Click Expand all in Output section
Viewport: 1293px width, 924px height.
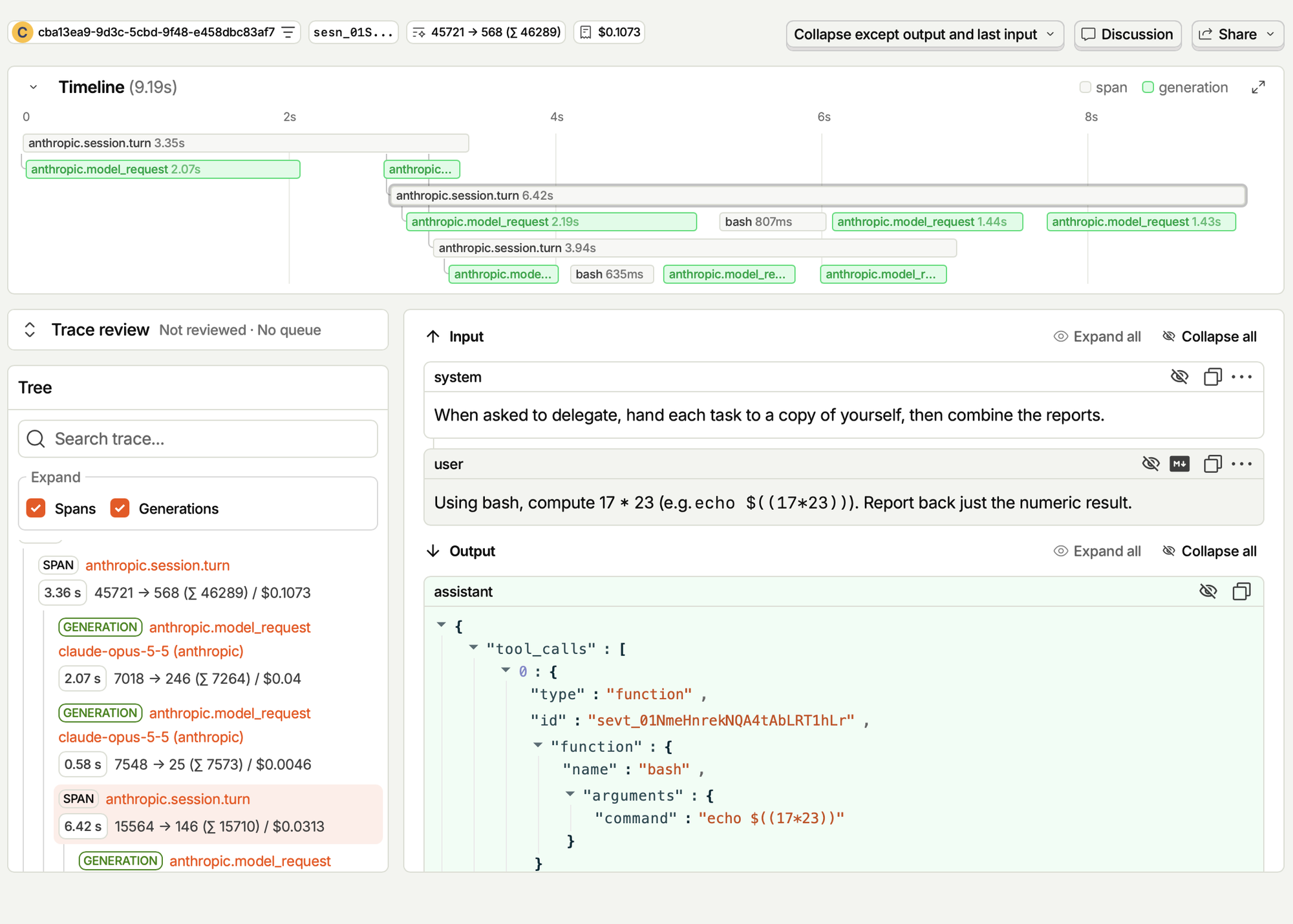[1097, 551]
